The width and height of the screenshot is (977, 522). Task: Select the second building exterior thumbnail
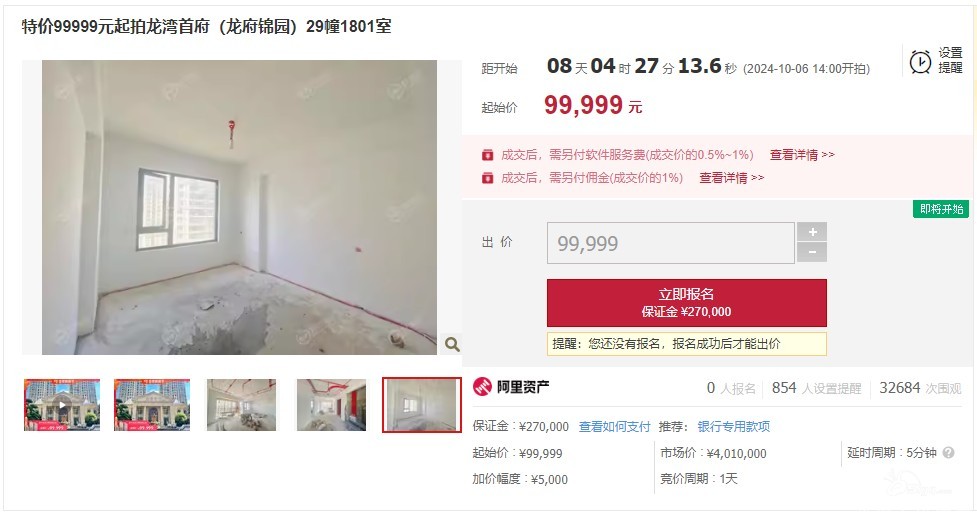152,405
